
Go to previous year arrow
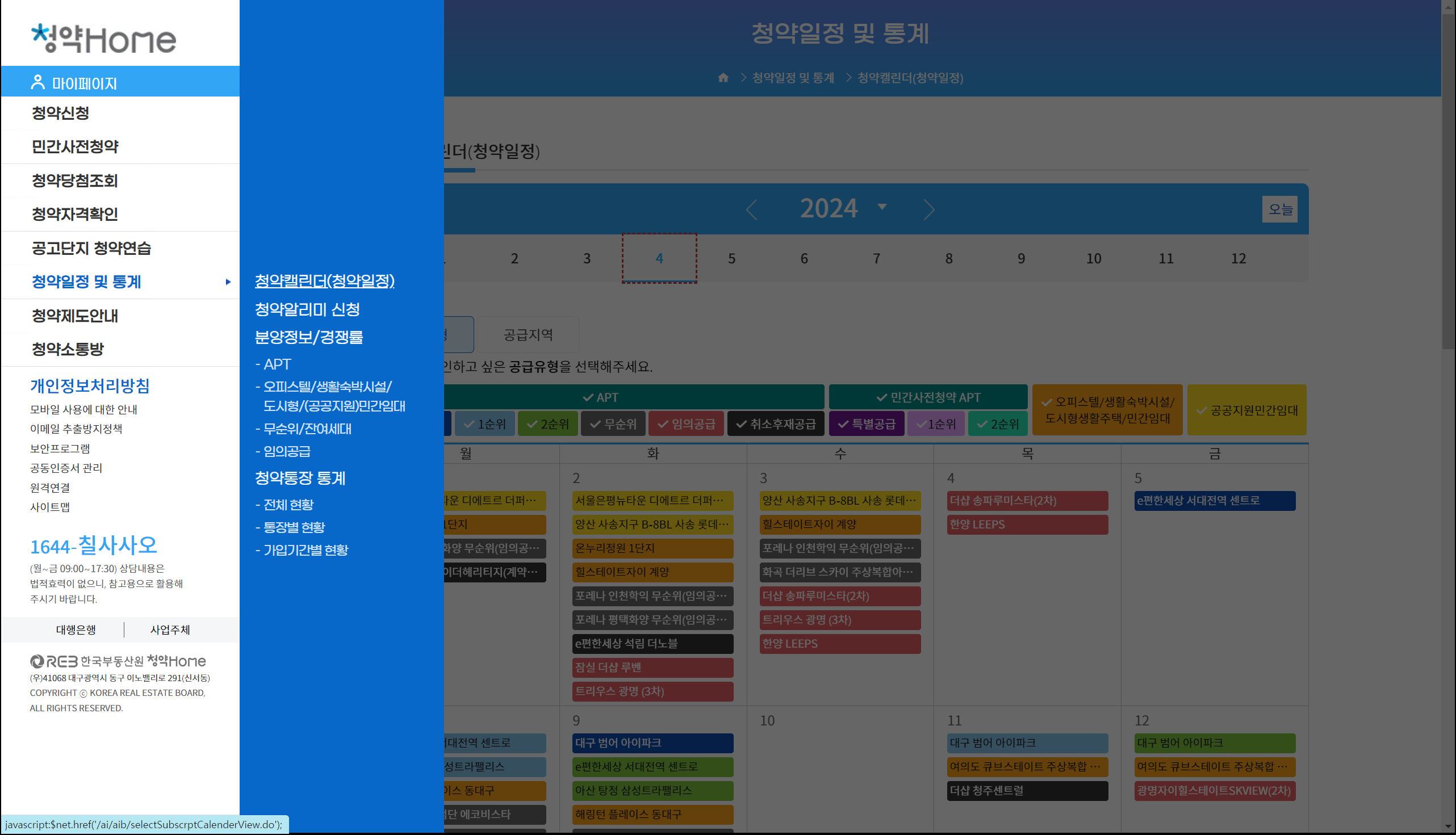click(x=751, y=209)
